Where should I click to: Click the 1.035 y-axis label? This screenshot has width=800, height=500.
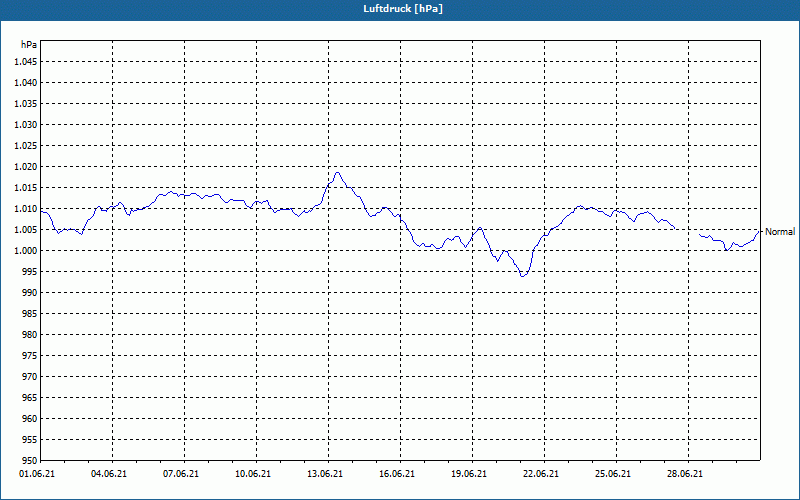click(26, 104)
